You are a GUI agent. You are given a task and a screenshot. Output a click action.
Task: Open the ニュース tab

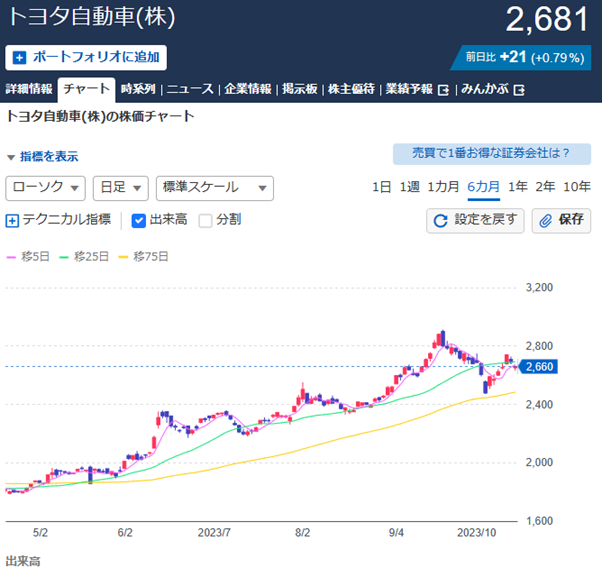(190, 89)
